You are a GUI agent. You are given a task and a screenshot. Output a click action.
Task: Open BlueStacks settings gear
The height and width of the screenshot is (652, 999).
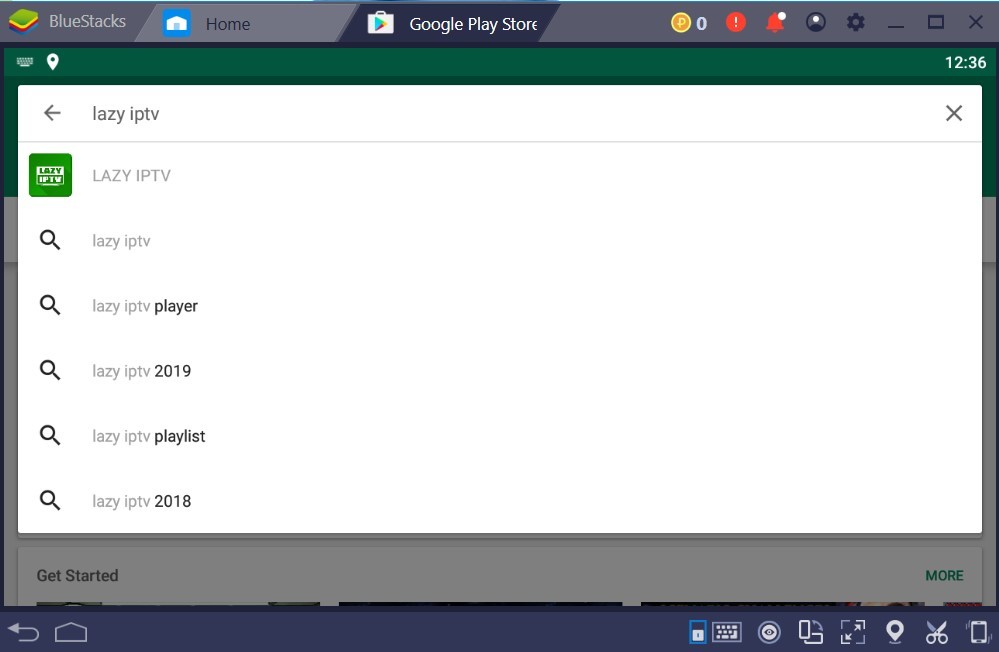point(856,23)
